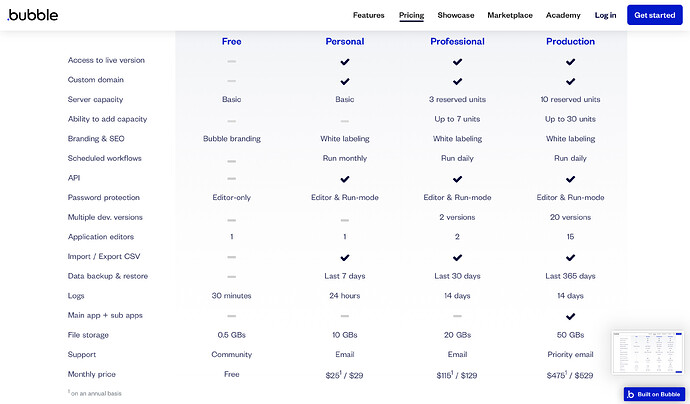The image size is (690, 404).
Task: Click Free plan's Custom domain dash
Action: tap(231, 81)
